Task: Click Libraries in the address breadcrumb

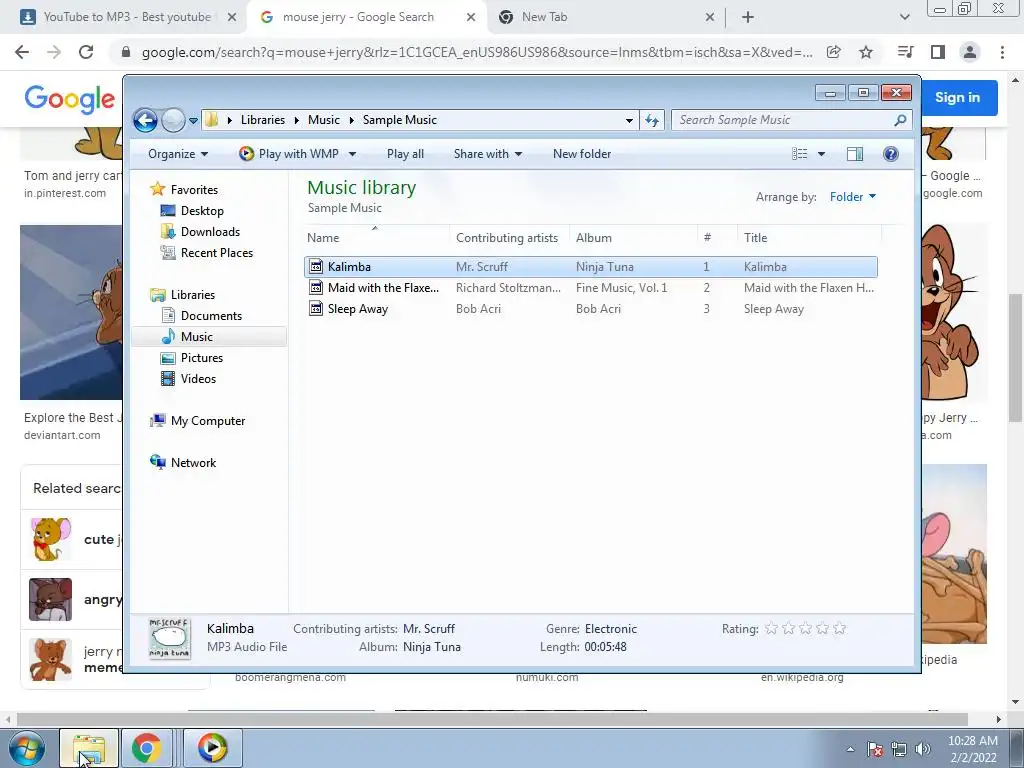Action: pyautogui.click(x=263, y=120)
